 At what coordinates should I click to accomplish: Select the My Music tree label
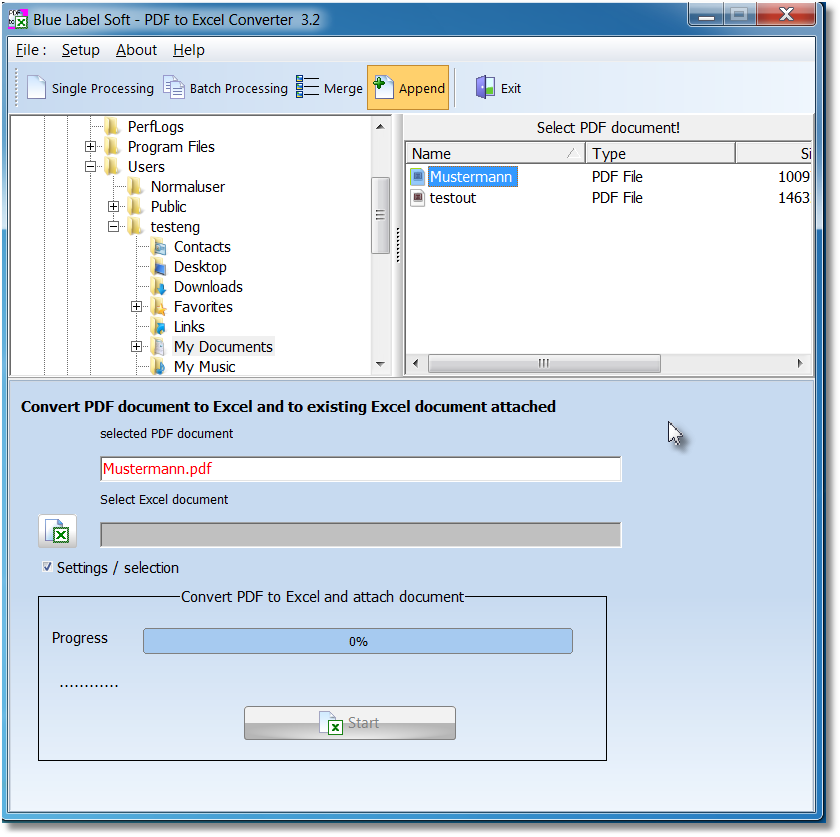pyautogui.click(x=204, y=367)
